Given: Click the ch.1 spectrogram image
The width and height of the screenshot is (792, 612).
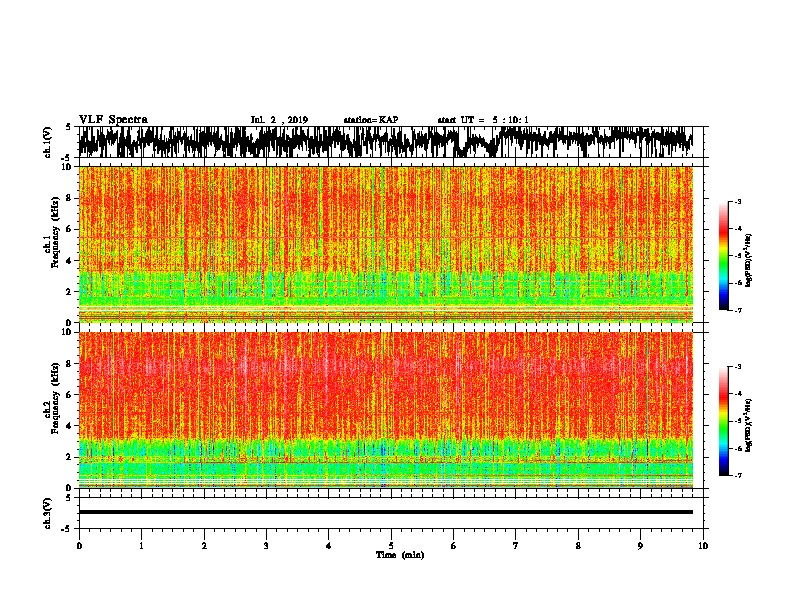Looking at the screenshot, I should coord(386,244).
